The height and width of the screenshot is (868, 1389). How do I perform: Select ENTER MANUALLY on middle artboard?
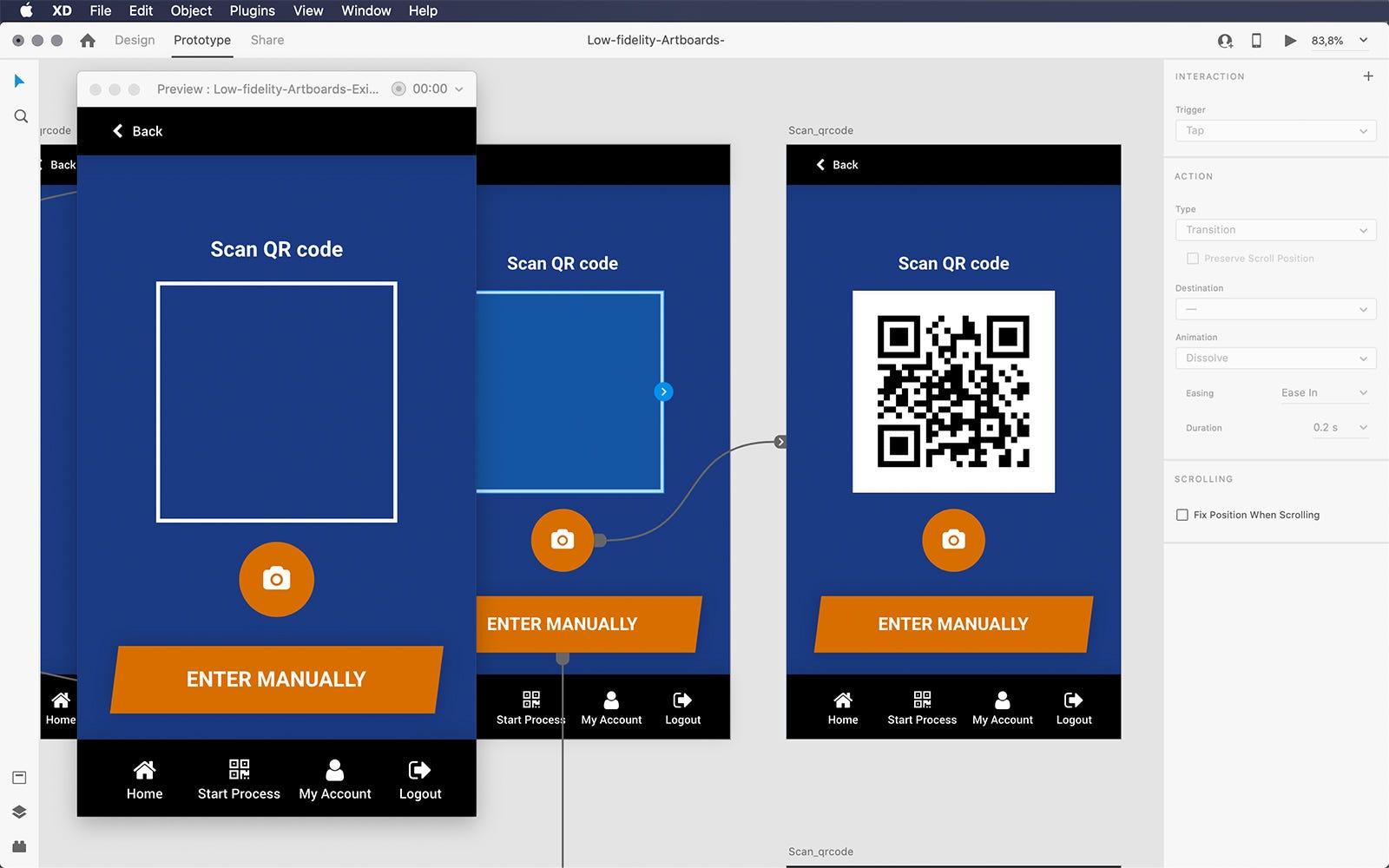click(588, 624)
